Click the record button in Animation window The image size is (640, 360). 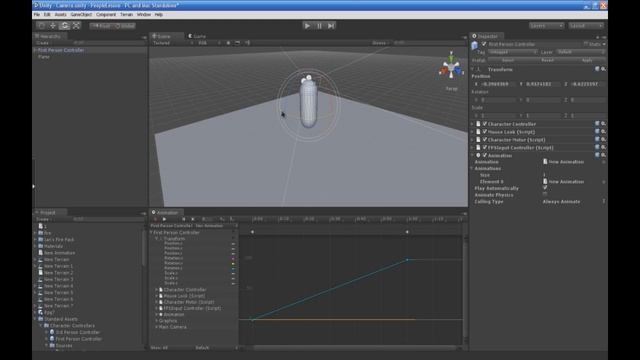(155, 219)
